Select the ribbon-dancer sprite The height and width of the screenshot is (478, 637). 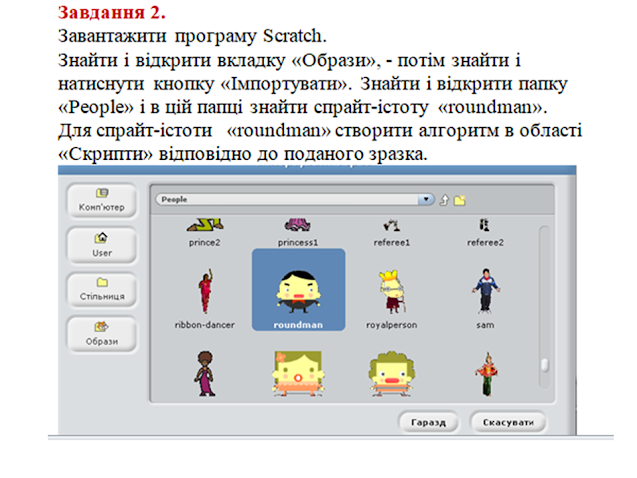(205, 298)
